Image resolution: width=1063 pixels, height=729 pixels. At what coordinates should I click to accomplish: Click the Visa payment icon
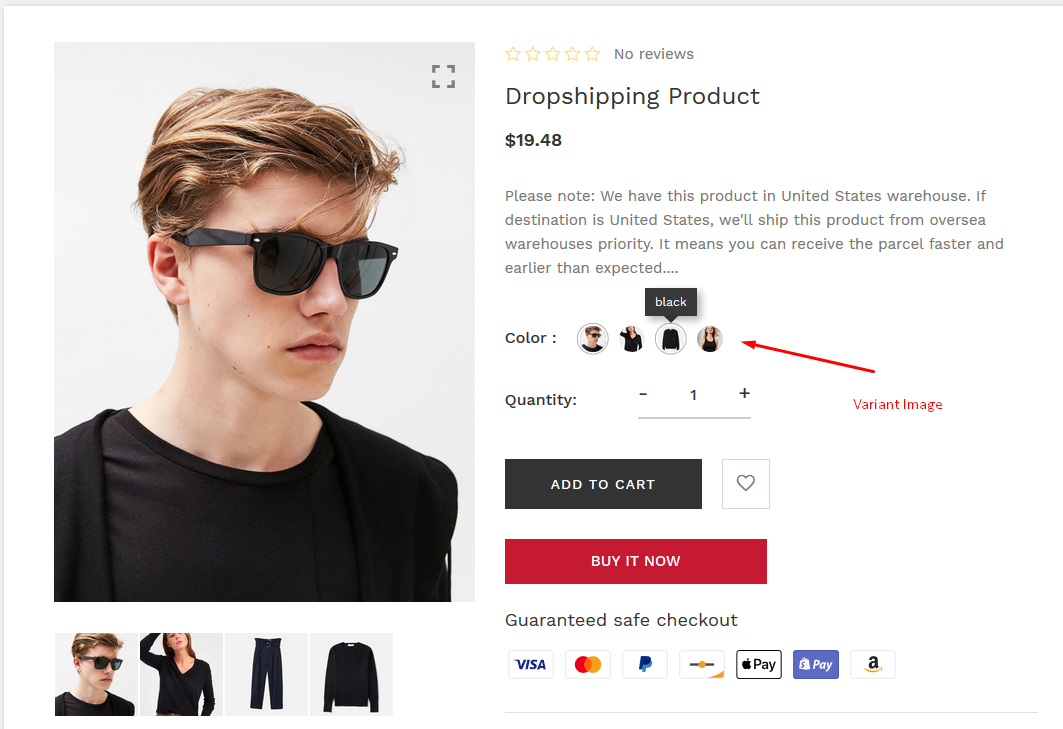tap(531, 665)
